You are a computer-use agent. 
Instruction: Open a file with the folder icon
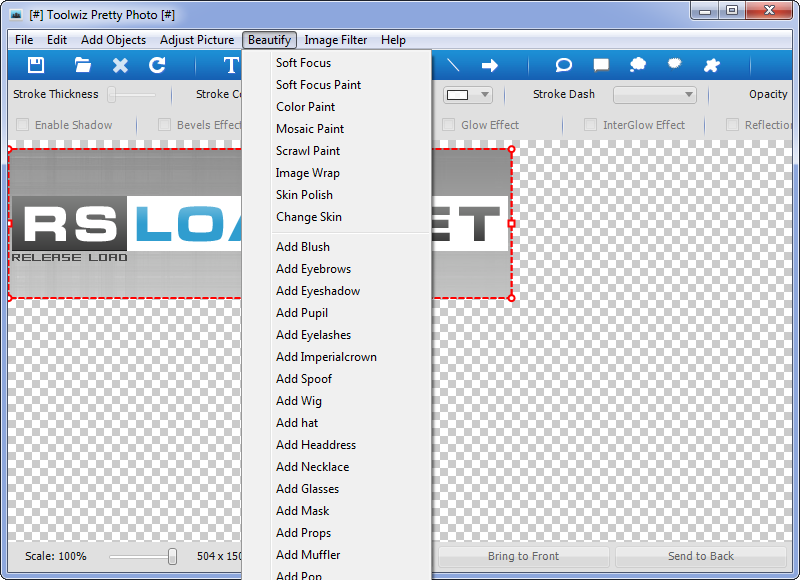[83, 65]
